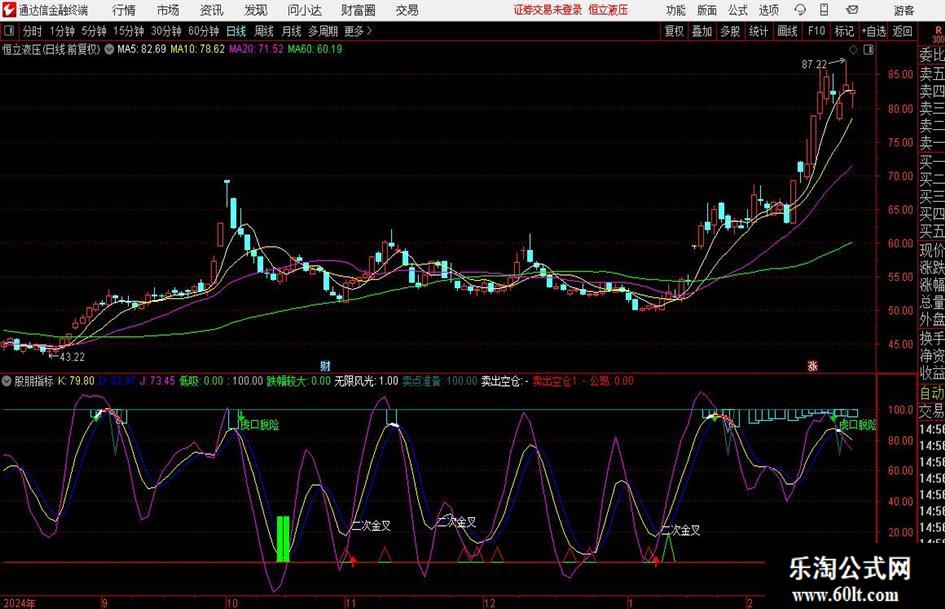Expand the 股朋指标 indicator dropdown
Image resolution: width=945 pixels, height=609 pixels.
tap(7, 380)
